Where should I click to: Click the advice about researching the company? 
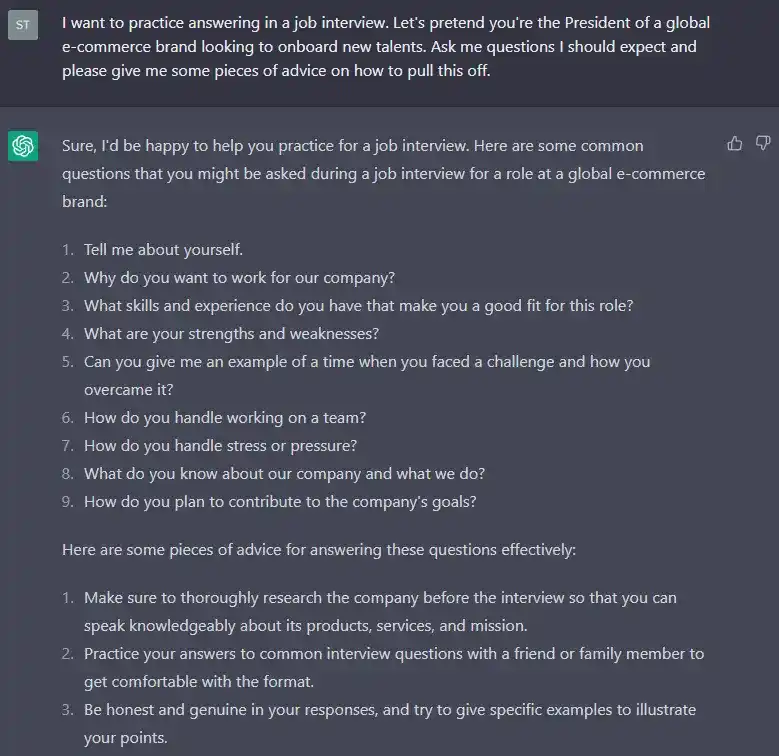[381, 611]
